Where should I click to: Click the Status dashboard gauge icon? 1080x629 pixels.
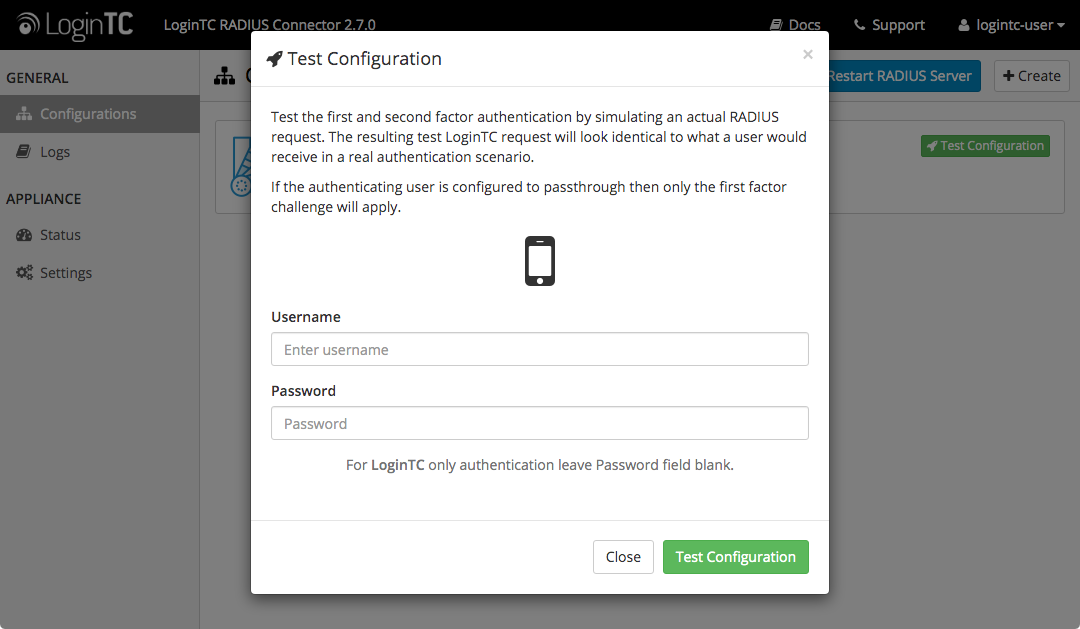24,235
